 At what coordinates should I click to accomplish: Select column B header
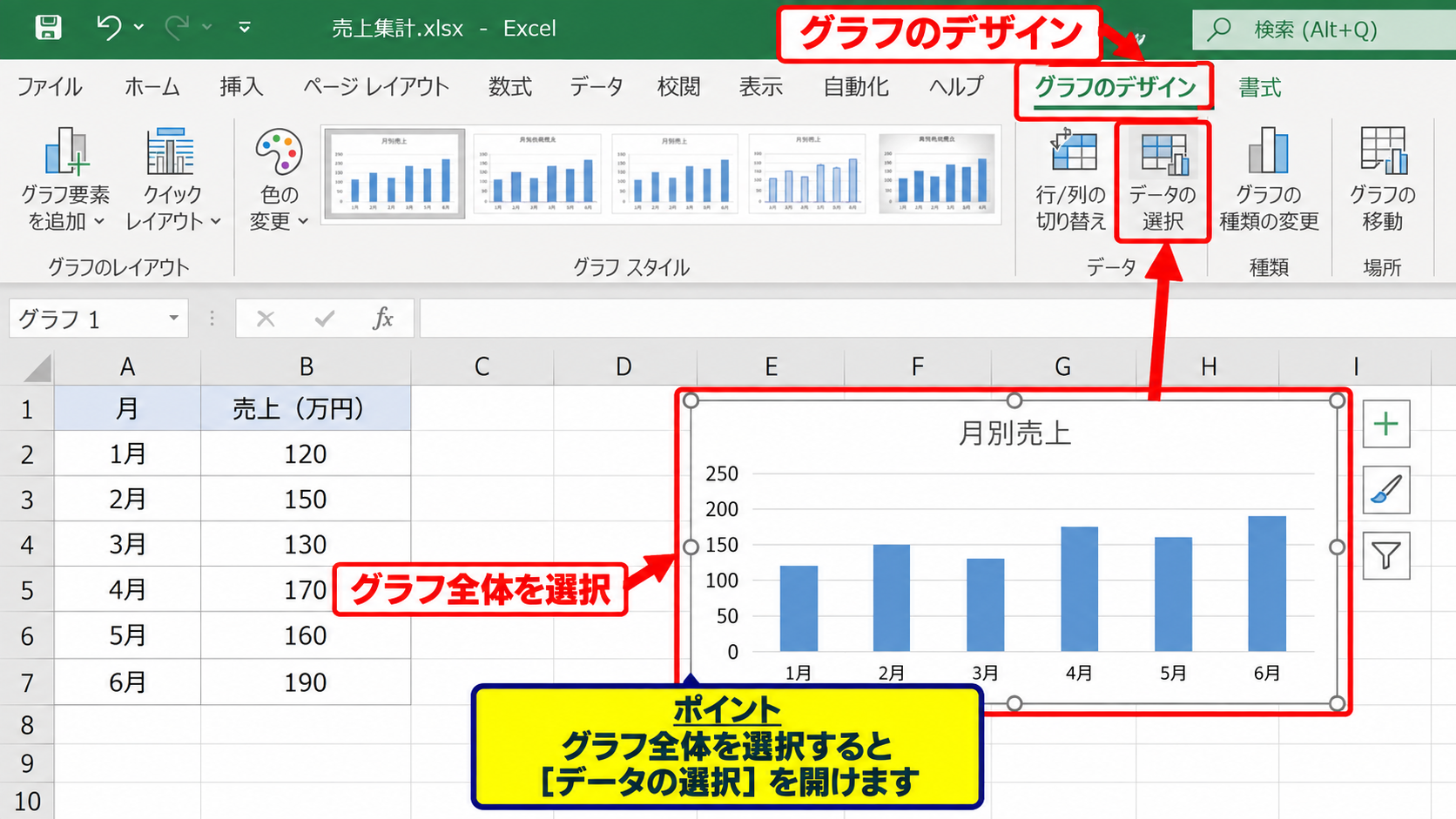tap(306, 367)
